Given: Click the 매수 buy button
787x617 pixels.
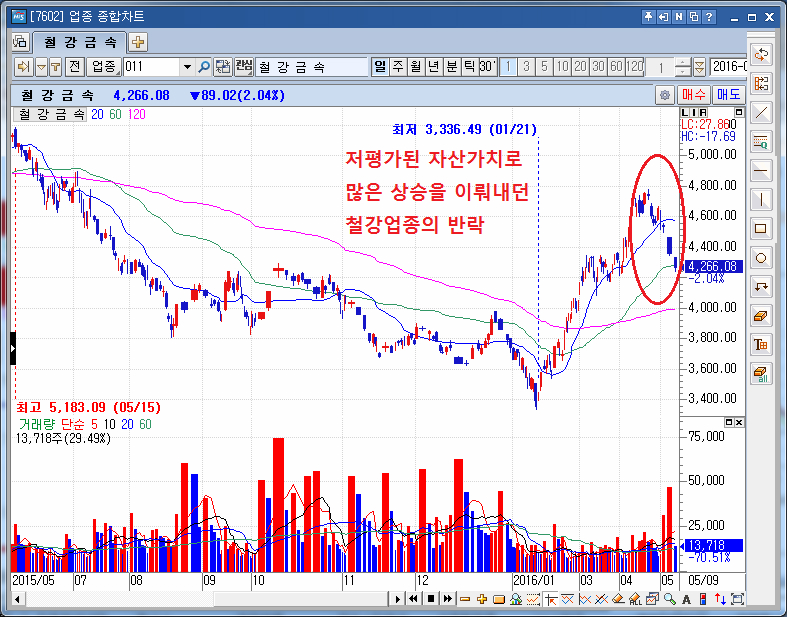Looking at the screenshot, I should coord(694,95).
